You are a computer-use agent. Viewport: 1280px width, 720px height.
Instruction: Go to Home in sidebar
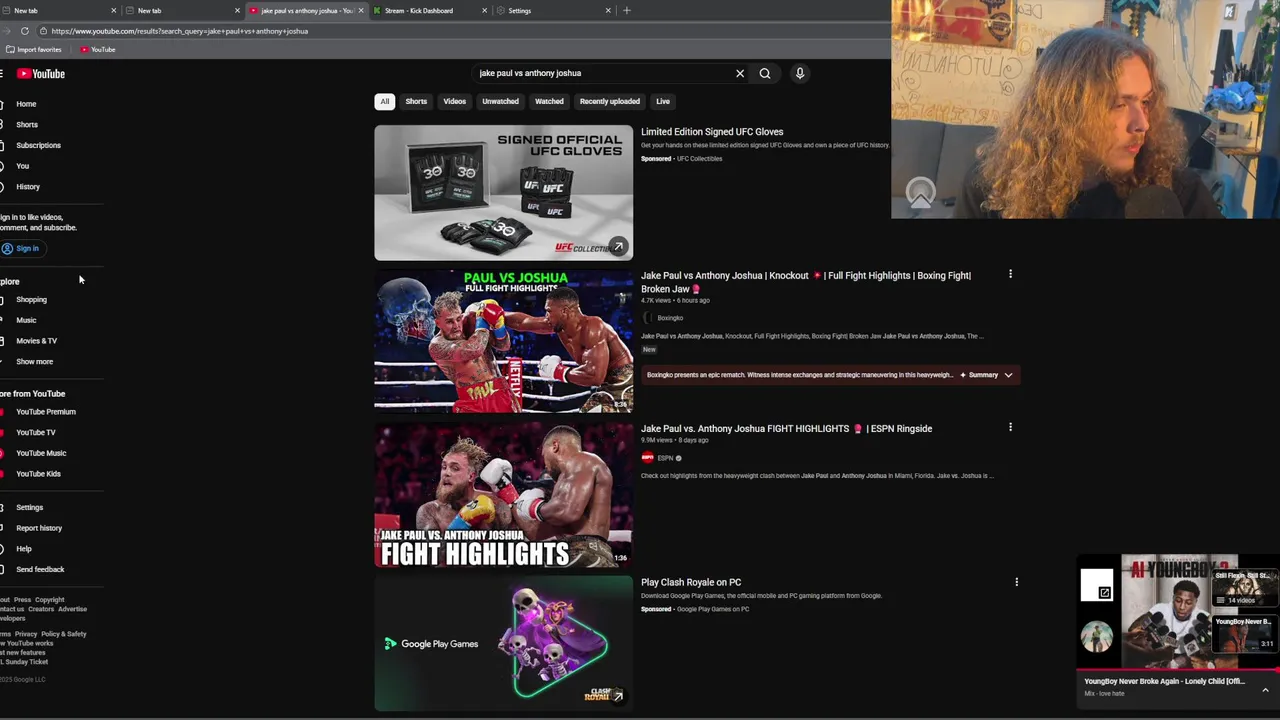(26, 104)
